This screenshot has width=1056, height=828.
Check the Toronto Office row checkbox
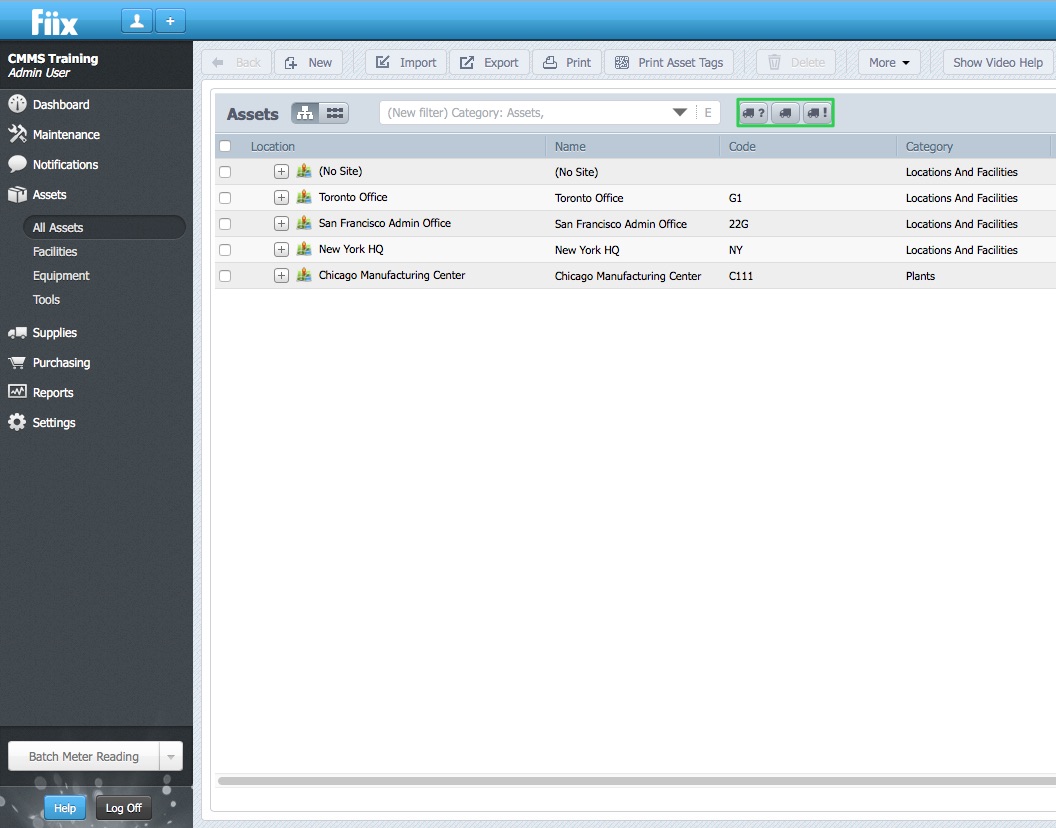225,198
